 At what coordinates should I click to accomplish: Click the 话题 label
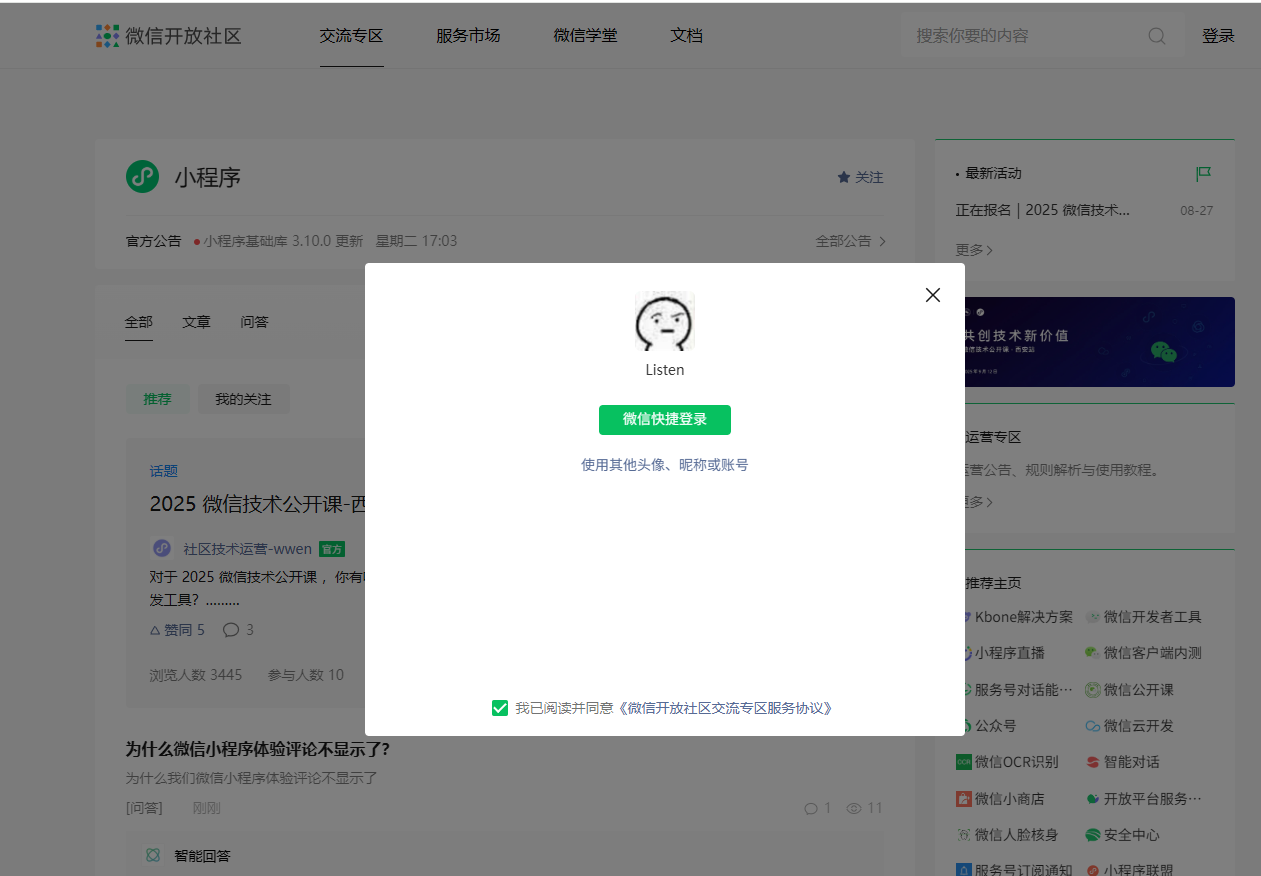coord(164,471)
